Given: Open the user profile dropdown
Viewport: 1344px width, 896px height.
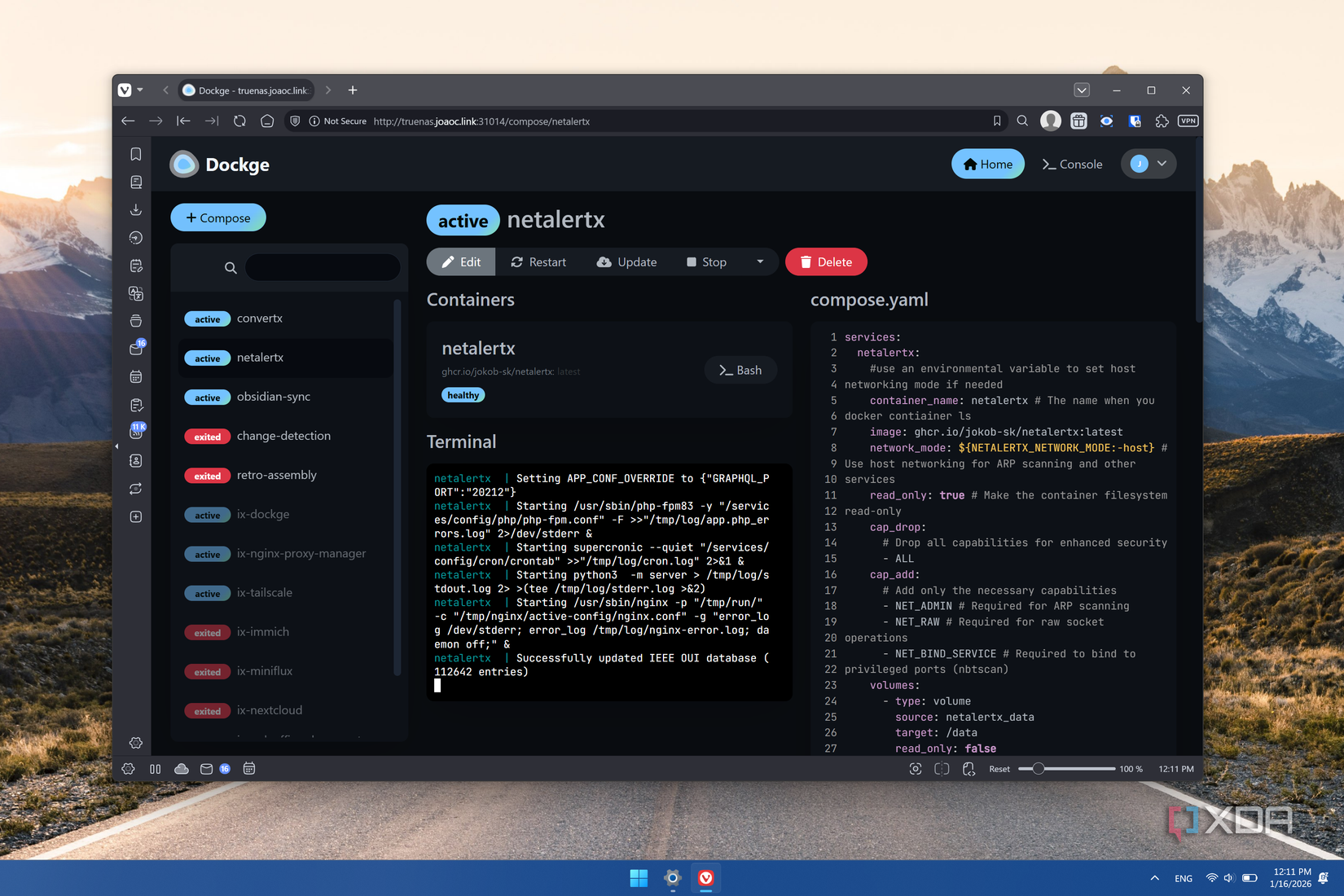Looking at the screenshot, I should [1149, 164].
